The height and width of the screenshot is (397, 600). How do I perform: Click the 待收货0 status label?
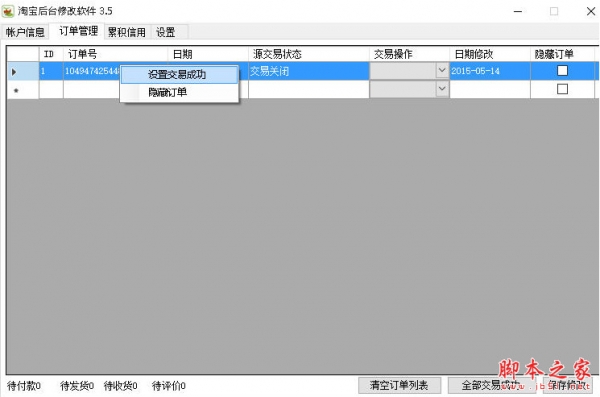[121, 386]
